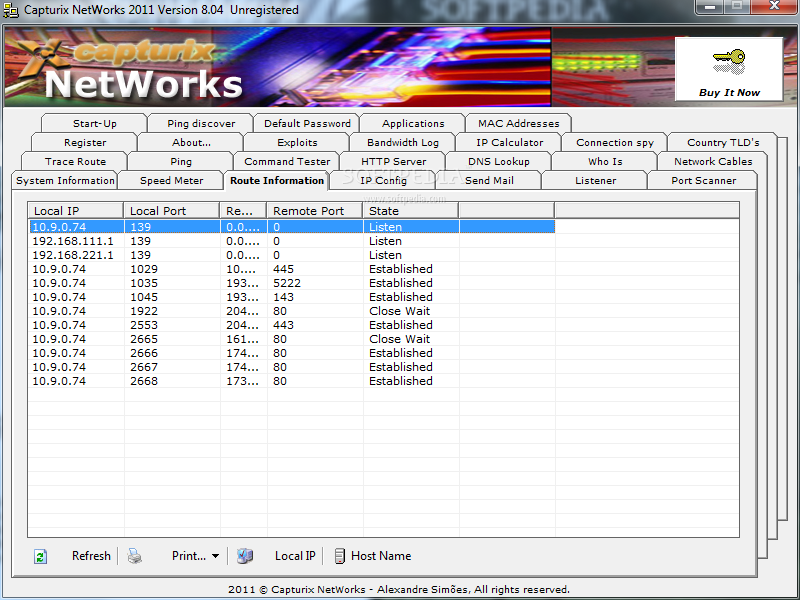Select row with local port 2668
Screen dimensions: 800x600
coord(292,381)
